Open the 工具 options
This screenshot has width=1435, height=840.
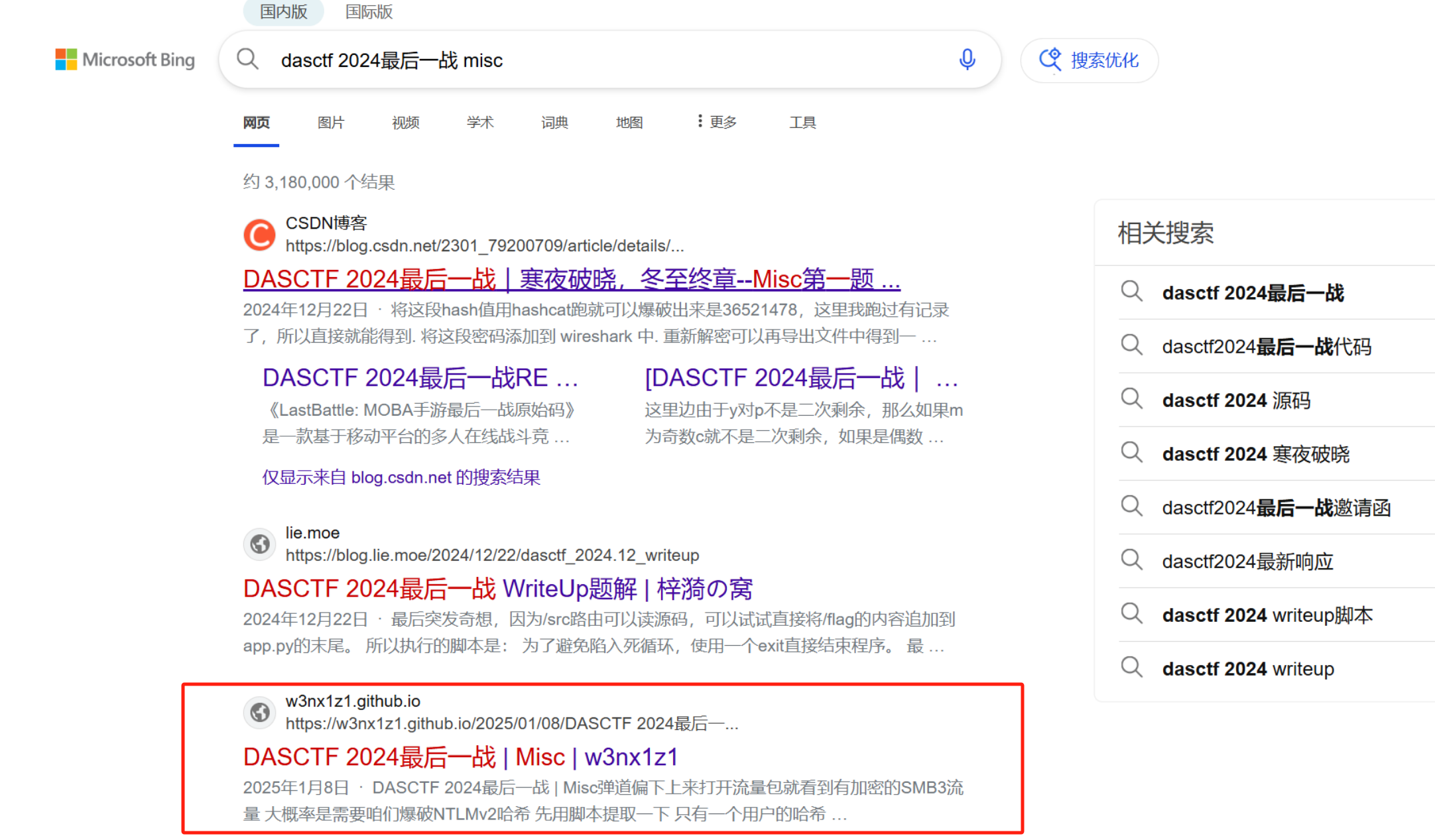click(802, 122)
